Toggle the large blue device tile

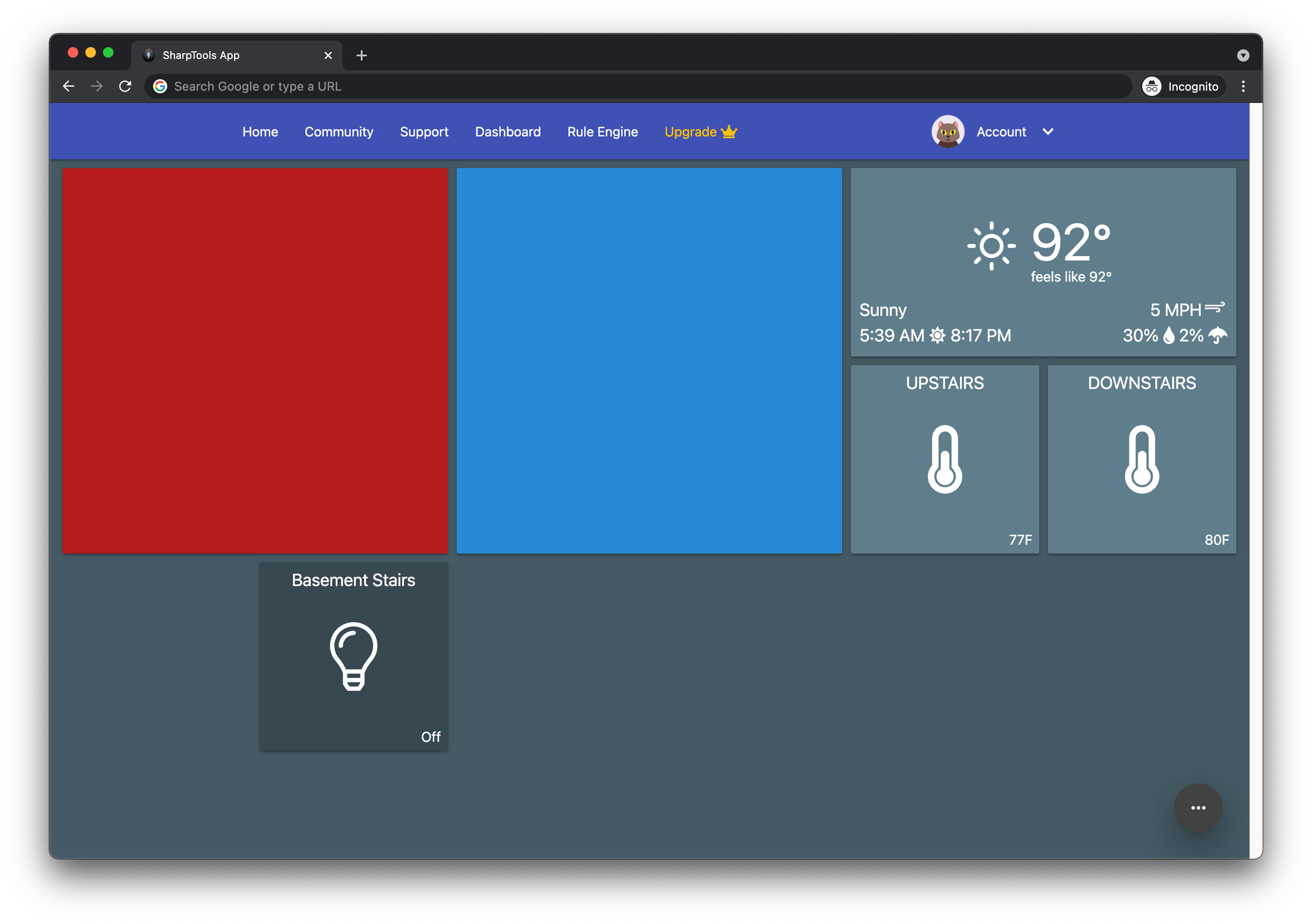coord(649,360)
